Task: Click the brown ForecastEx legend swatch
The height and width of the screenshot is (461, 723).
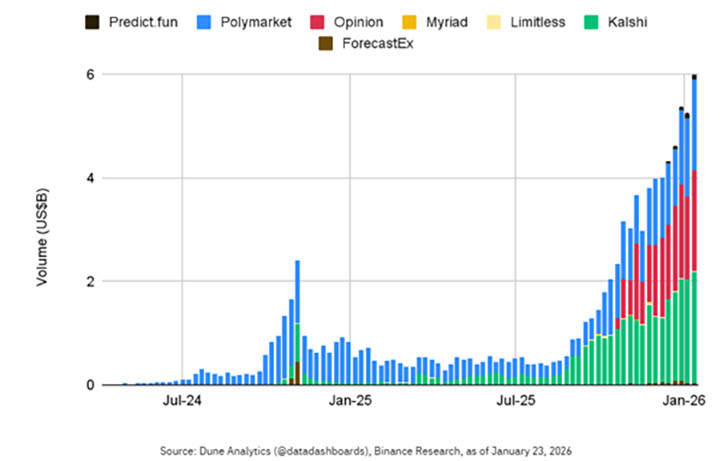Action: coord(325,43)
